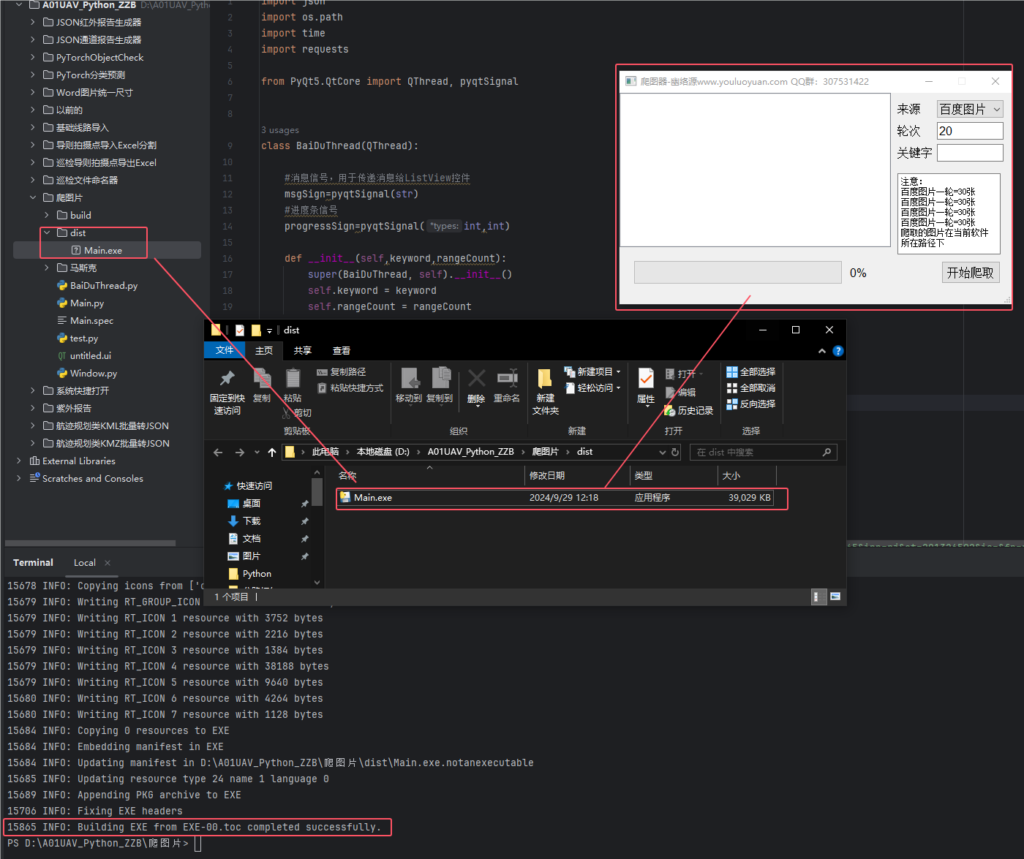Screen dimensions: 1024x859
Task: Click the 新建文件夹 folder icon
Action: 545,379
